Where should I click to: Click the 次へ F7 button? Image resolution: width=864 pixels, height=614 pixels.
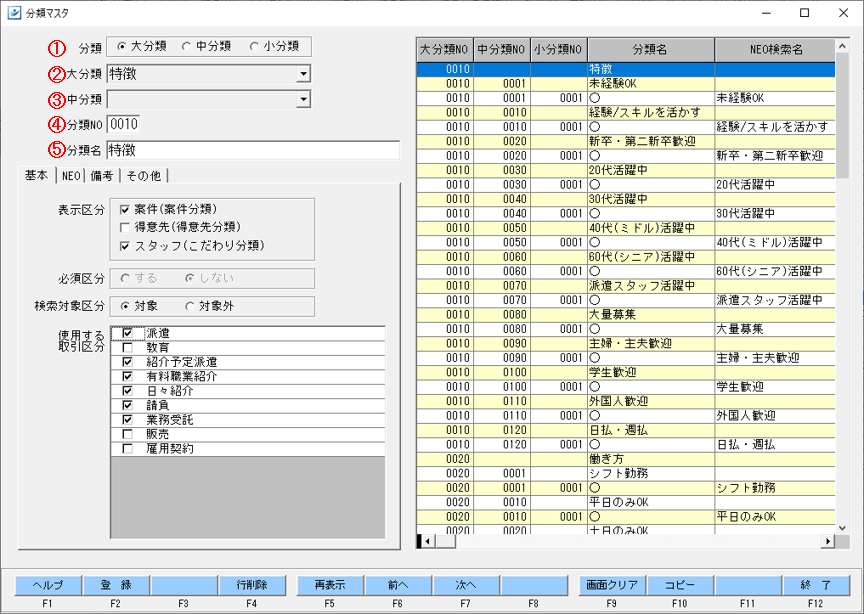click(466, 585)
